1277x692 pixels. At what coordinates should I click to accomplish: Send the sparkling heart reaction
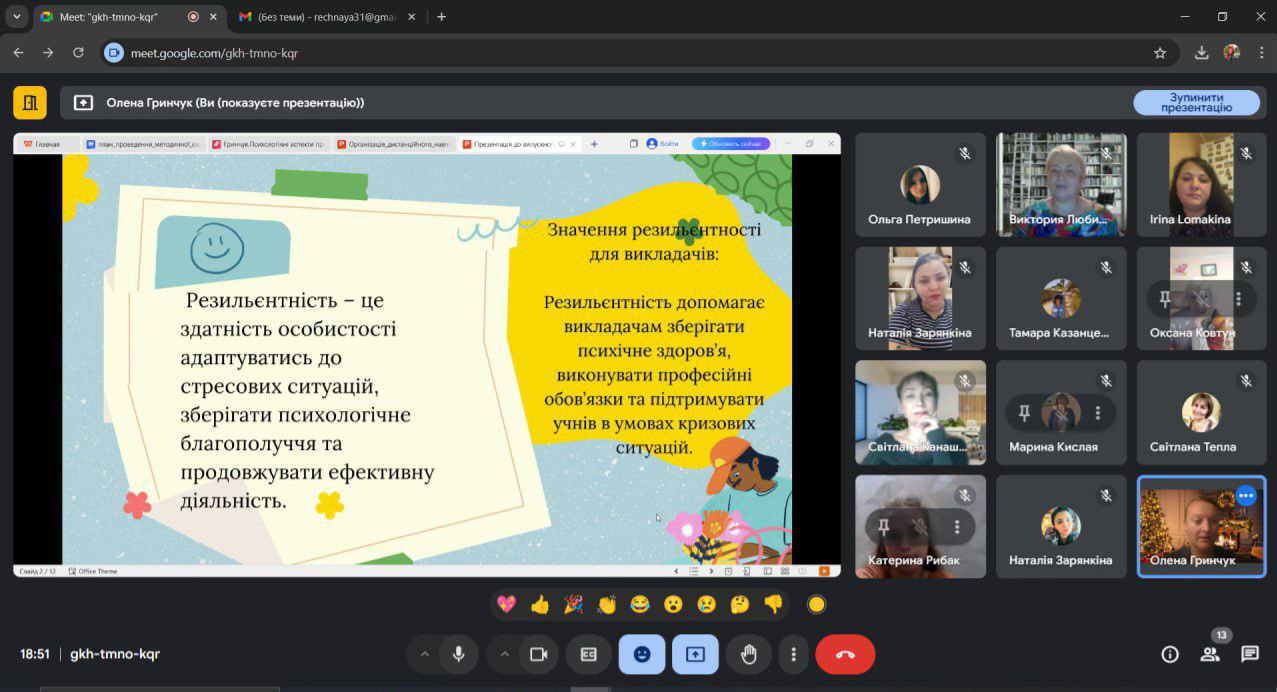coord(507,604)
